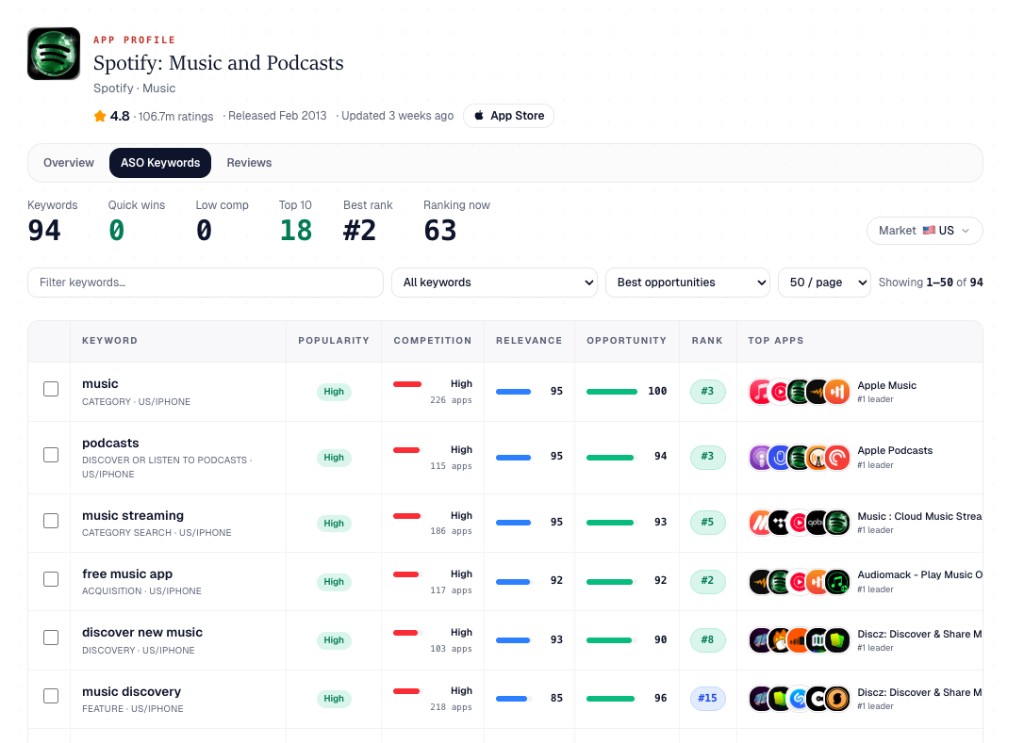The width and height of the screenshot is (1024, 743).
Task: Open the free music app keyword
Action: (x=127, y=574)
